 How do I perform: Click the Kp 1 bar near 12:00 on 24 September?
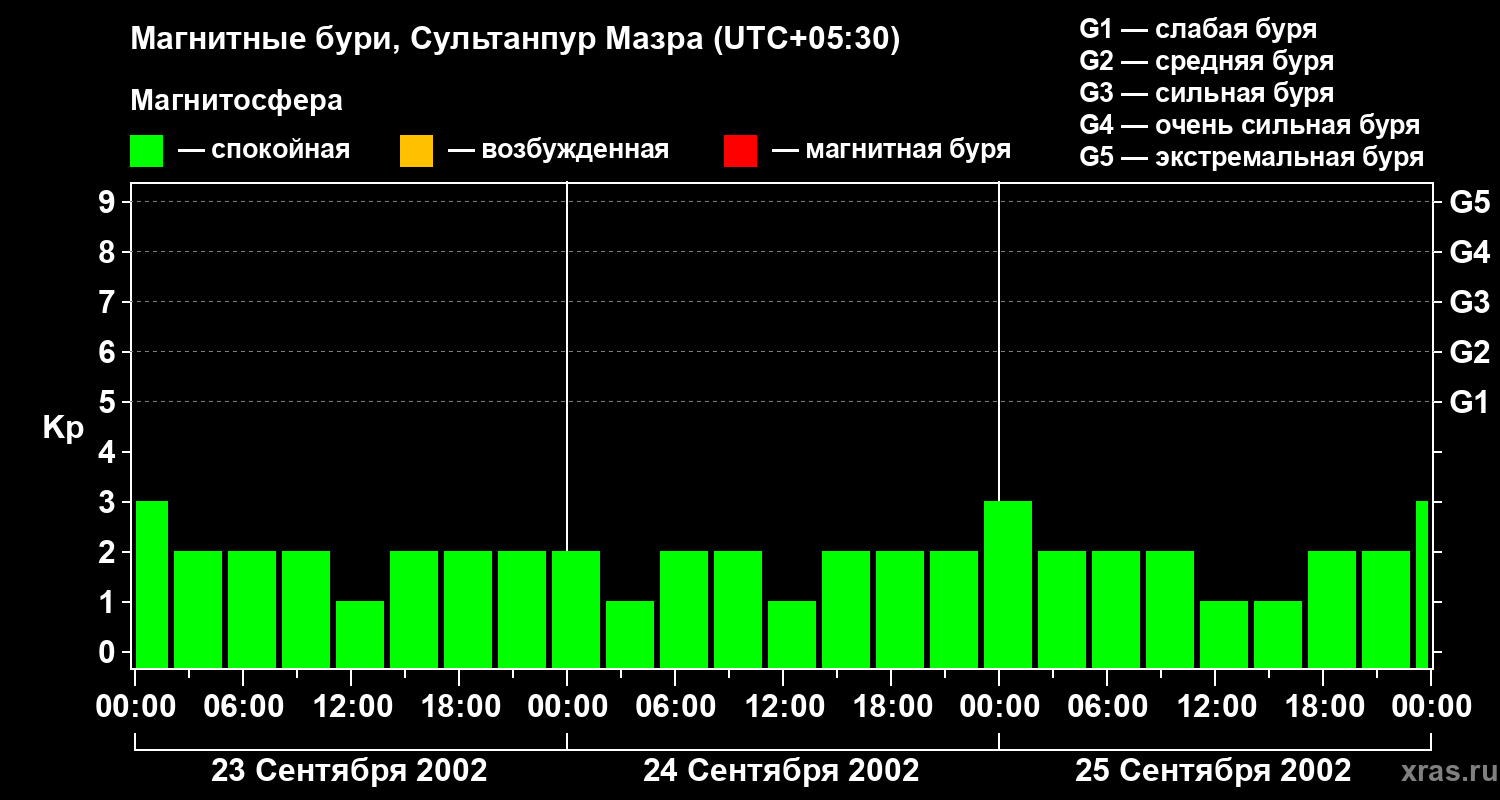[792, 634]
